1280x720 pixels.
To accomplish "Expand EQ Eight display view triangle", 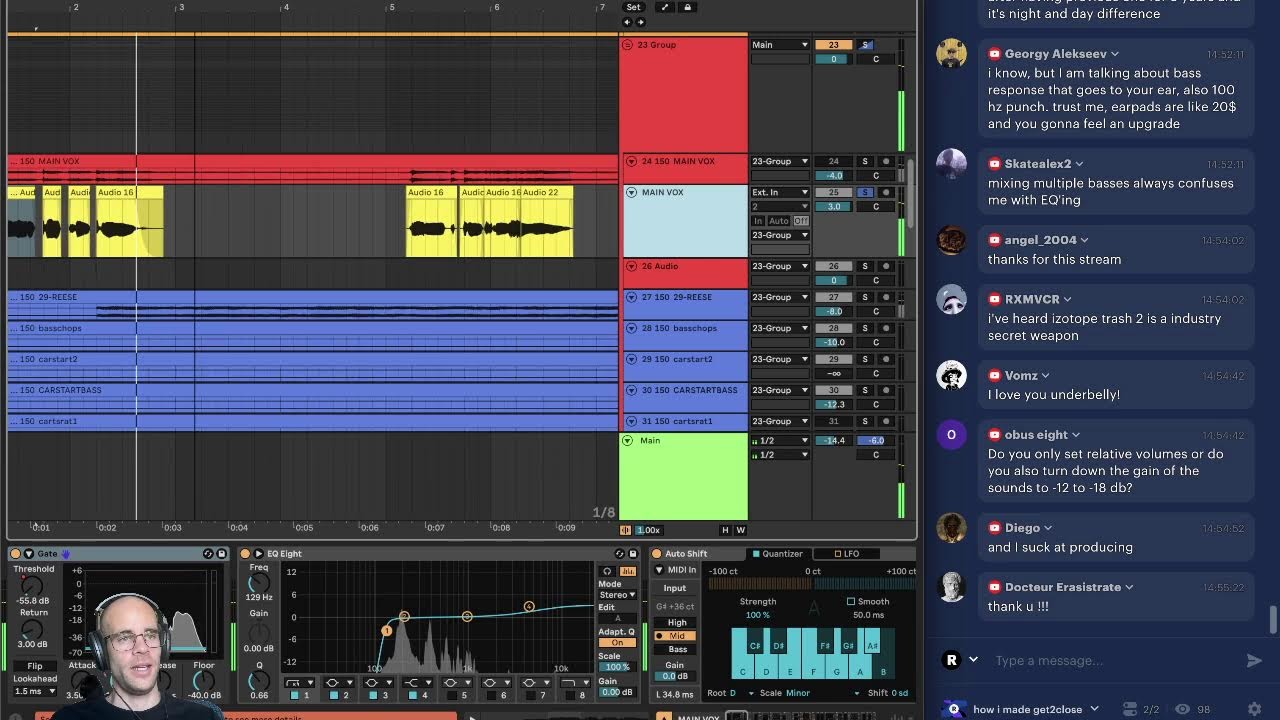I will 259,554.
